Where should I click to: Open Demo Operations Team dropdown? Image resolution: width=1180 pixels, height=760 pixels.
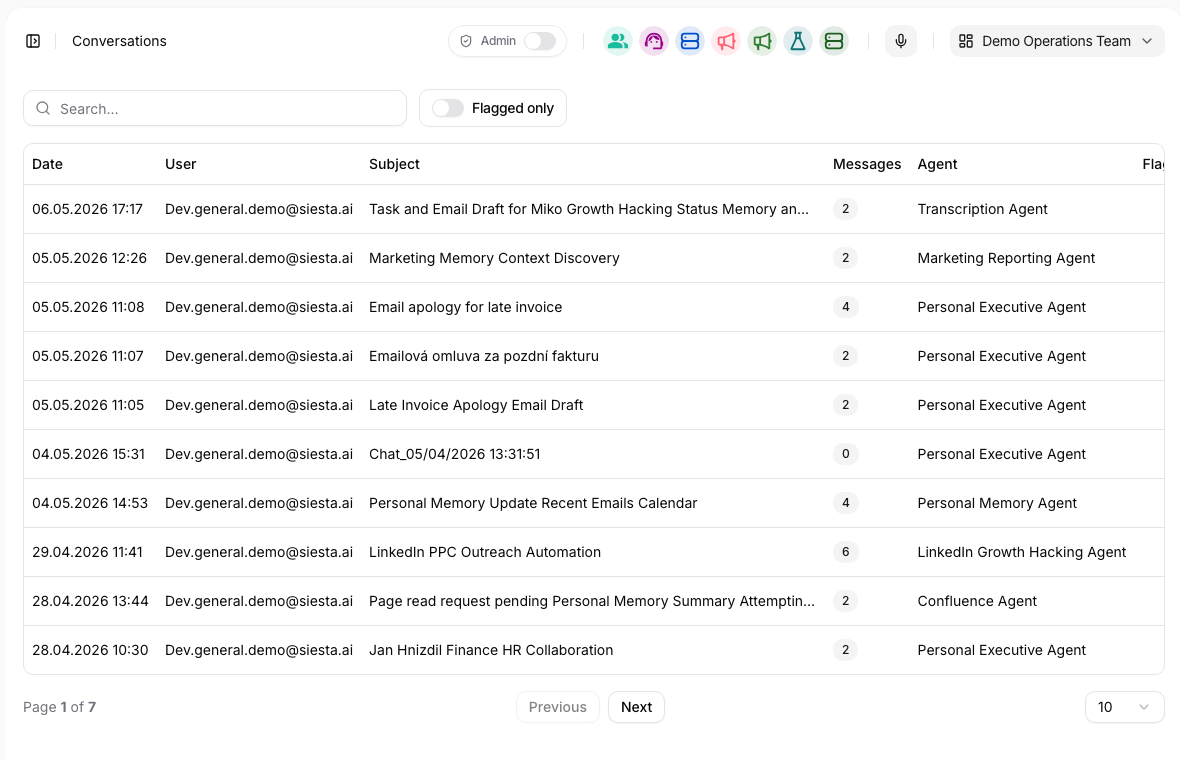[1057, 41]
